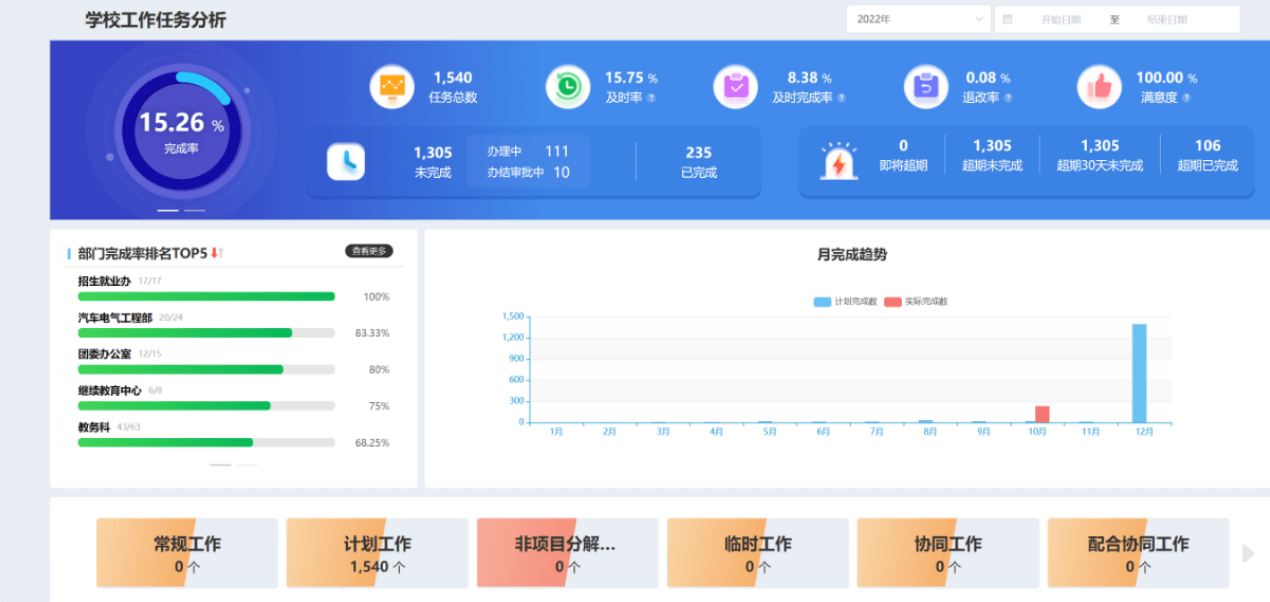Select the 计划工作 category card
Viewport: 1270px width, 602px height.
tap(377, 553)
